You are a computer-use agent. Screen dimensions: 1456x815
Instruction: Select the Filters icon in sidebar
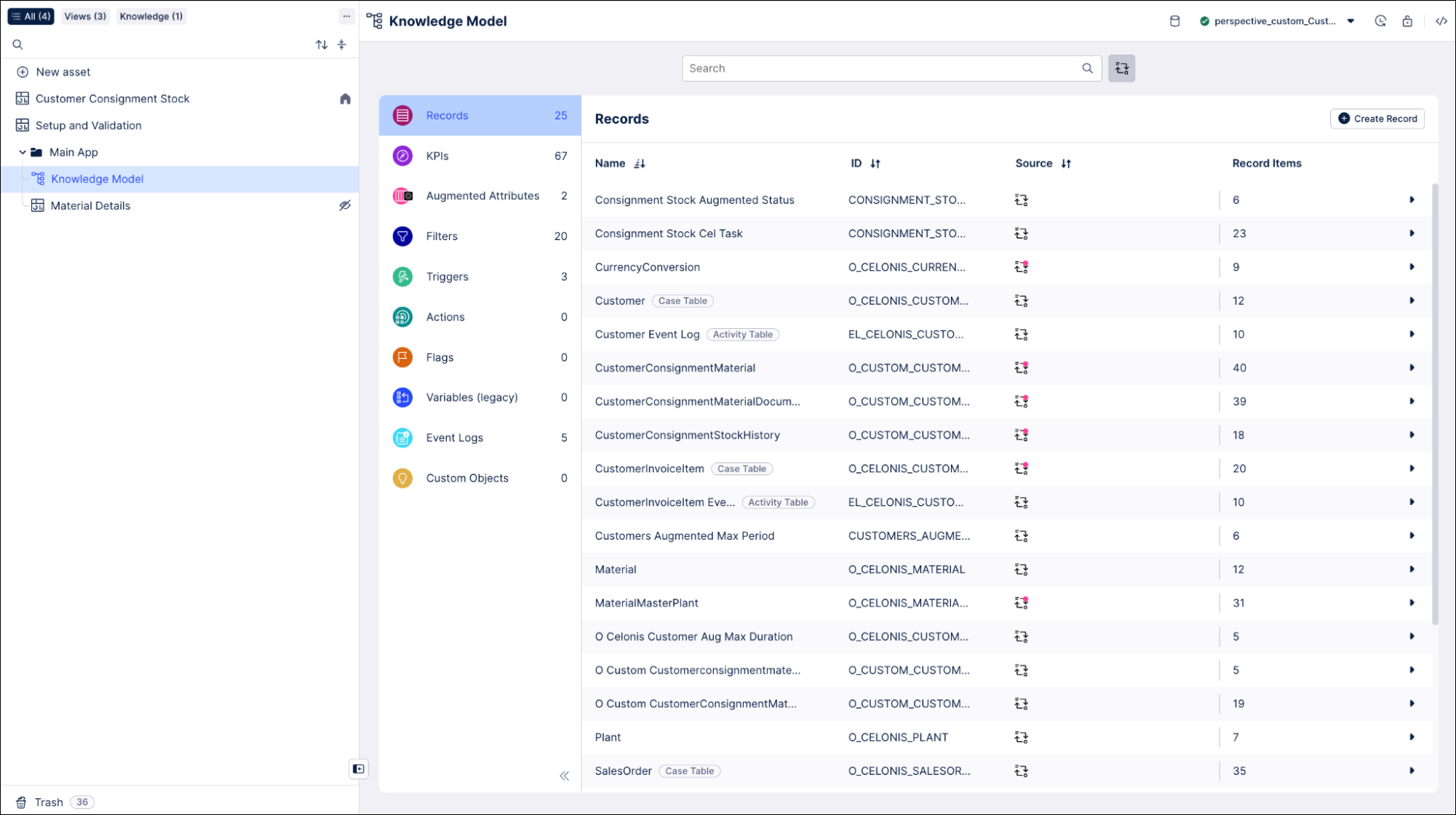tap(402, 236)
